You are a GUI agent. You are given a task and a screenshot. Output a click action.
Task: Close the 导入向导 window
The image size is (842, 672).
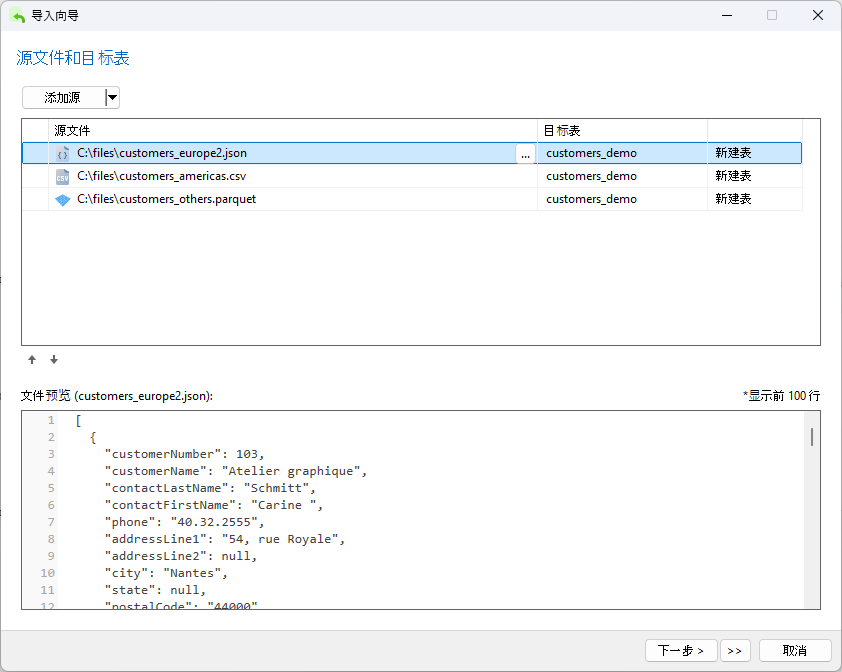click(818, 16)
